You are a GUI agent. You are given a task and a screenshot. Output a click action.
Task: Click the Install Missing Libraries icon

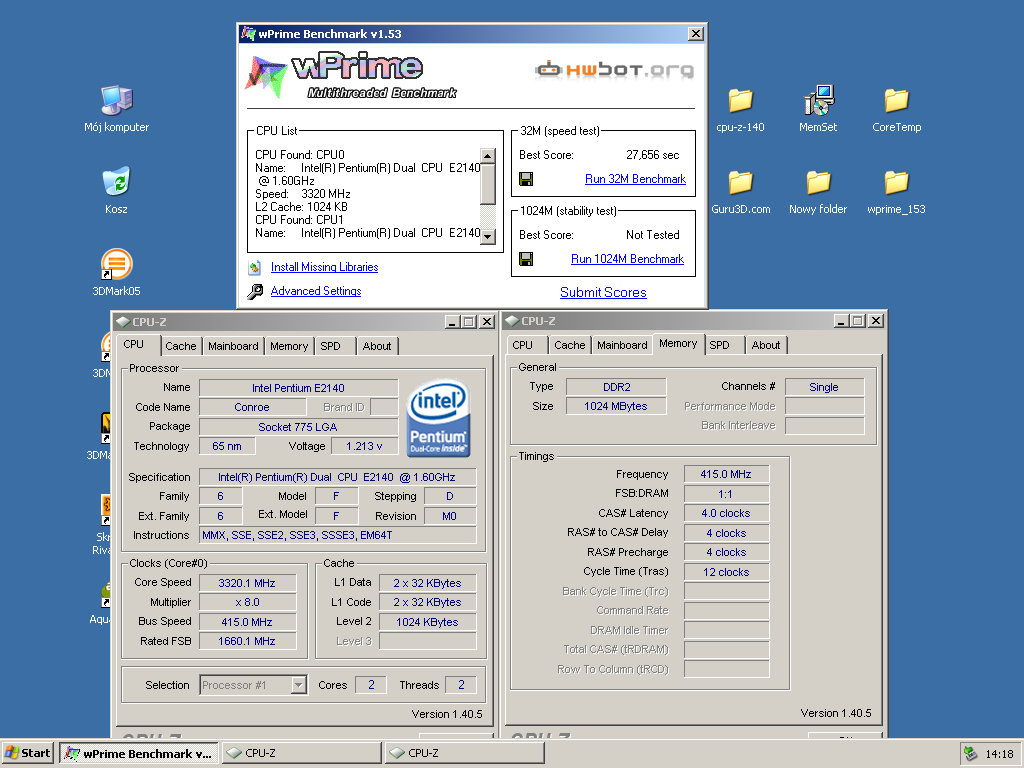click(x=255, y=267)
